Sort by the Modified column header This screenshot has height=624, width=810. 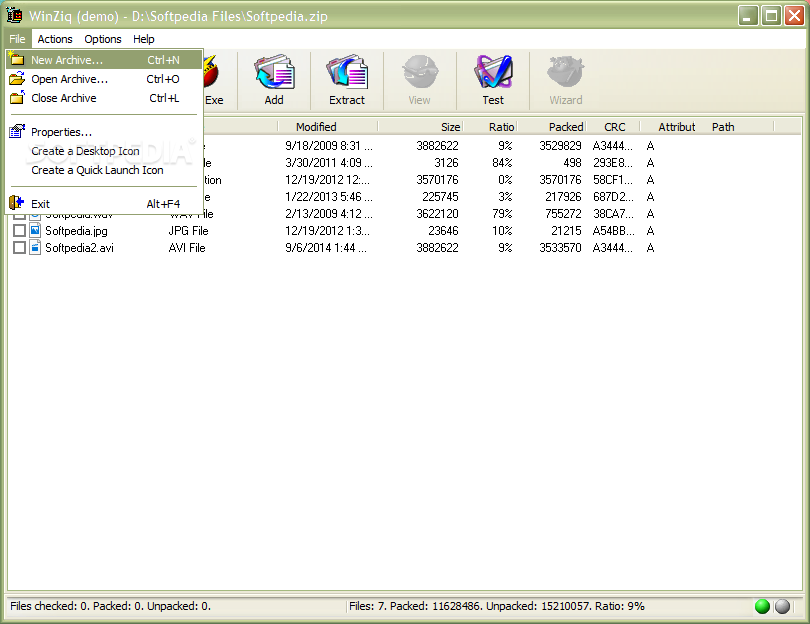[328, 127]
